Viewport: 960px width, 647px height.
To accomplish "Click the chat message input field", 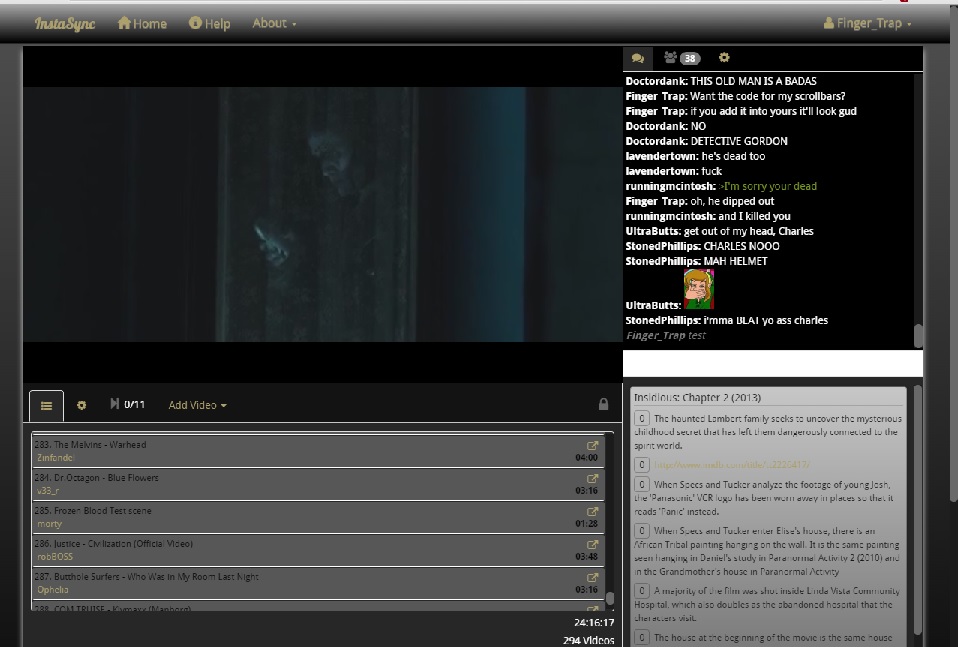I will point(772,363).
